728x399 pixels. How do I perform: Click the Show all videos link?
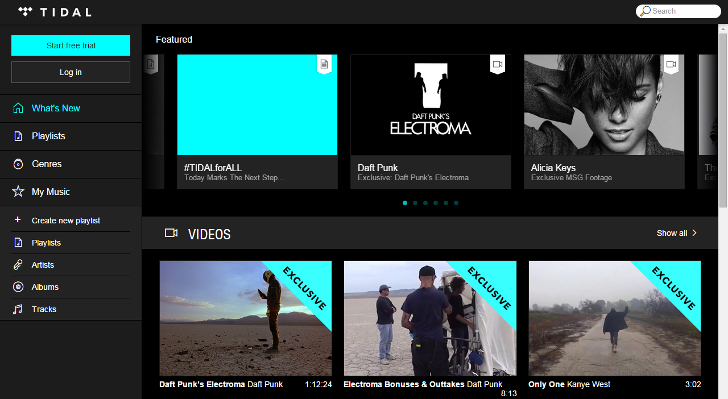point(672,233)
